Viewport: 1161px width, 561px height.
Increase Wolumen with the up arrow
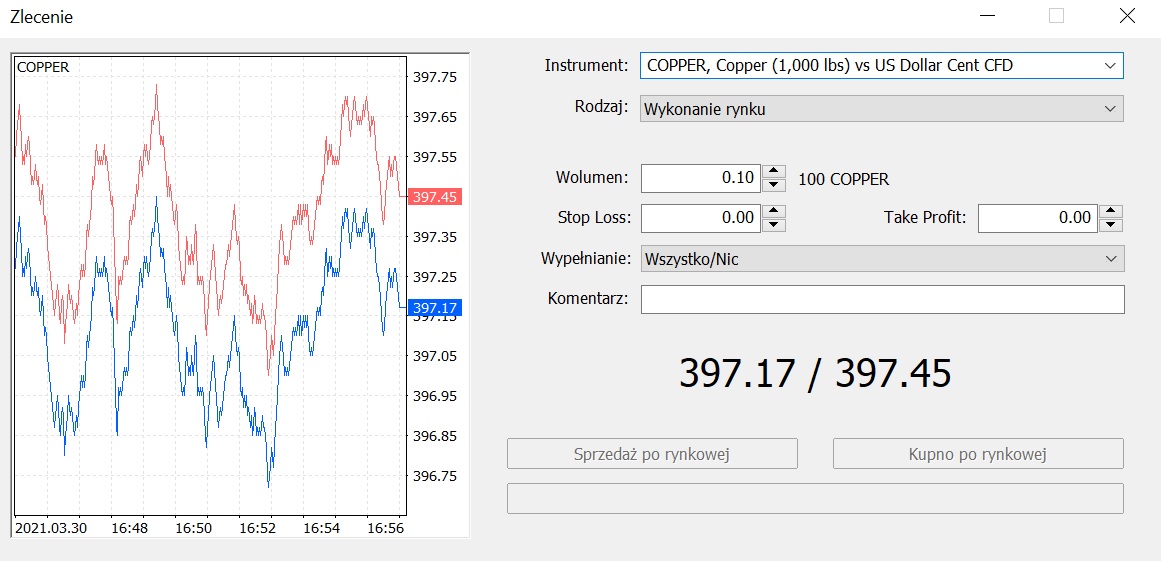(x=773, y=172)
